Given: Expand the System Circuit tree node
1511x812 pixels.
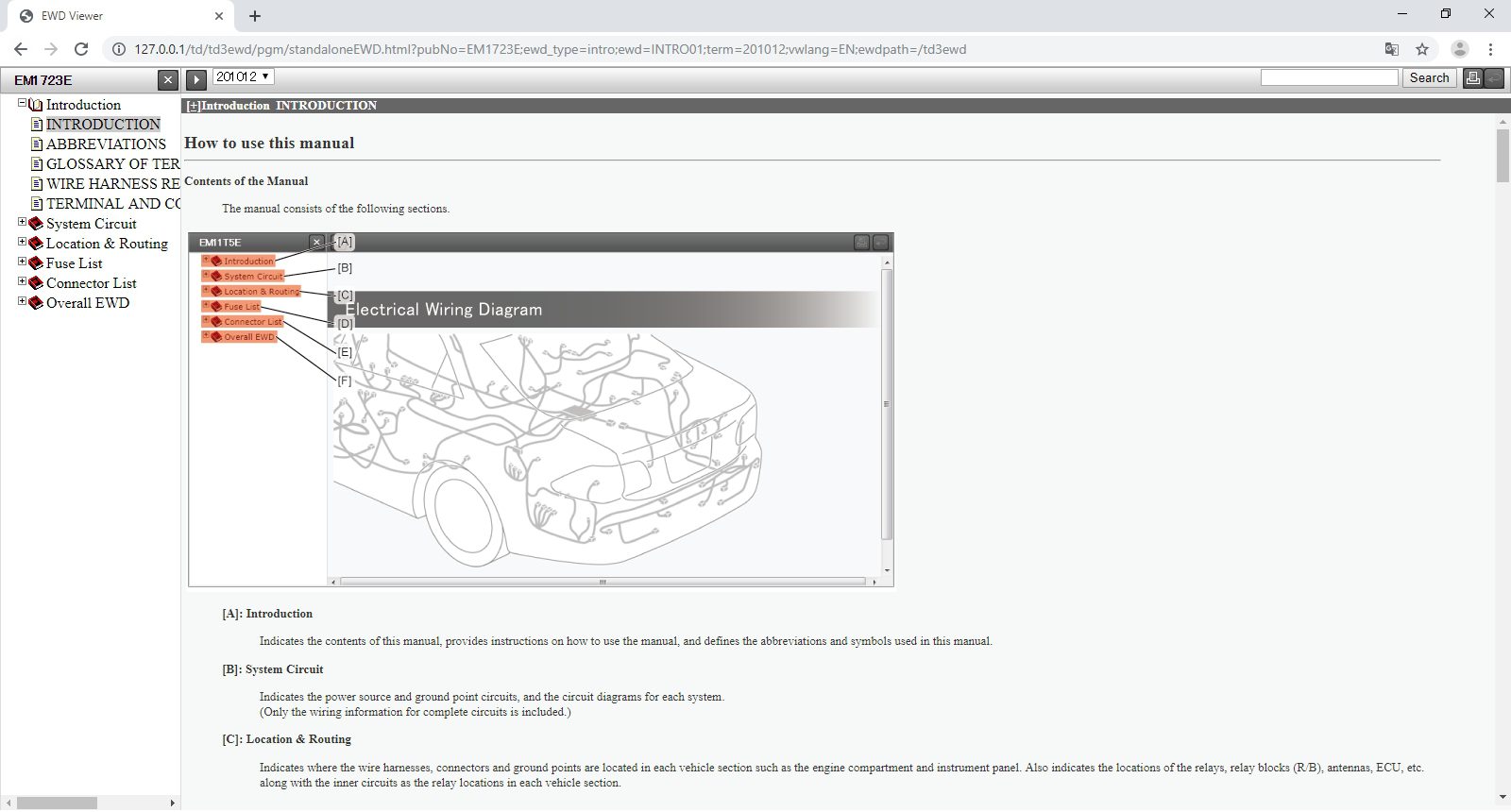Looking at the screenshot, I should [x=22, y=223].
